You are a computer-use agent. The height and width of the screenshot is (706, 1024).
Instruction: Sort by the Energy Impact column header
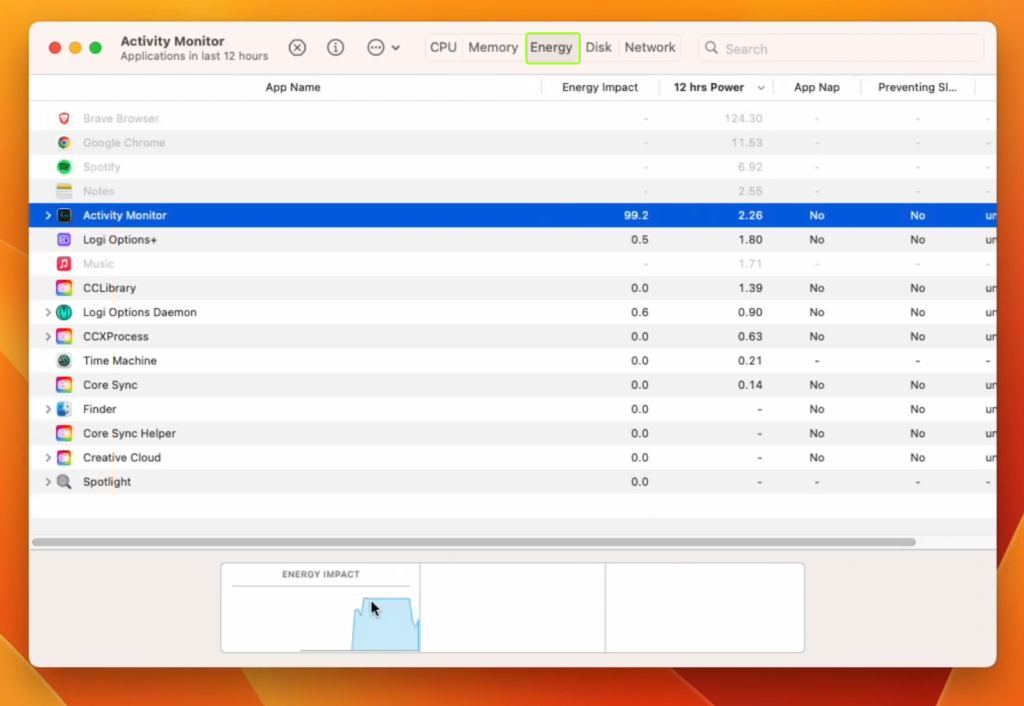(599, 87)
